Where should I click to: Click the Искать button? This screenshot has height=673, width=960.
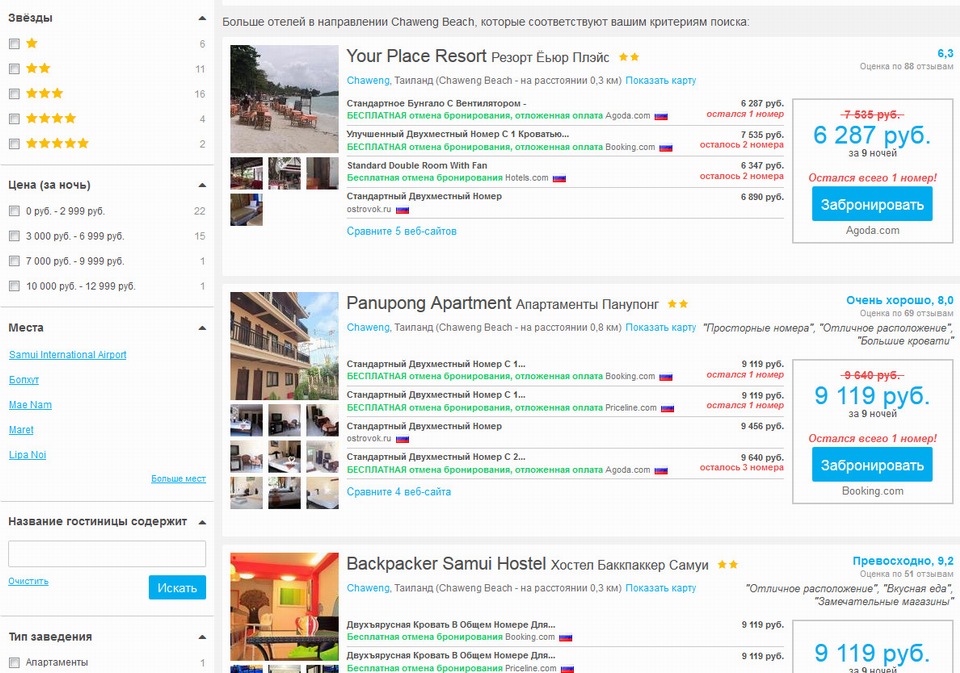(x=177, y=588)
